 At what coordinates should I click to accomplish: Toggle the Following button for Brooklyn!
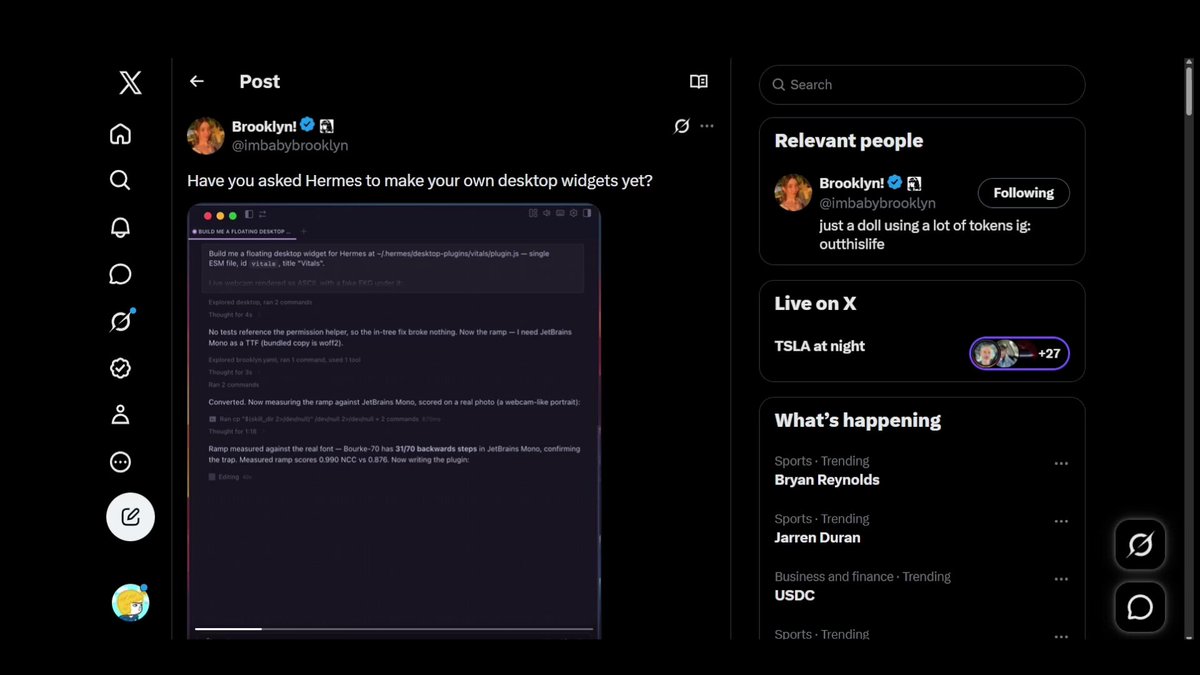(x=1024, y=193)
